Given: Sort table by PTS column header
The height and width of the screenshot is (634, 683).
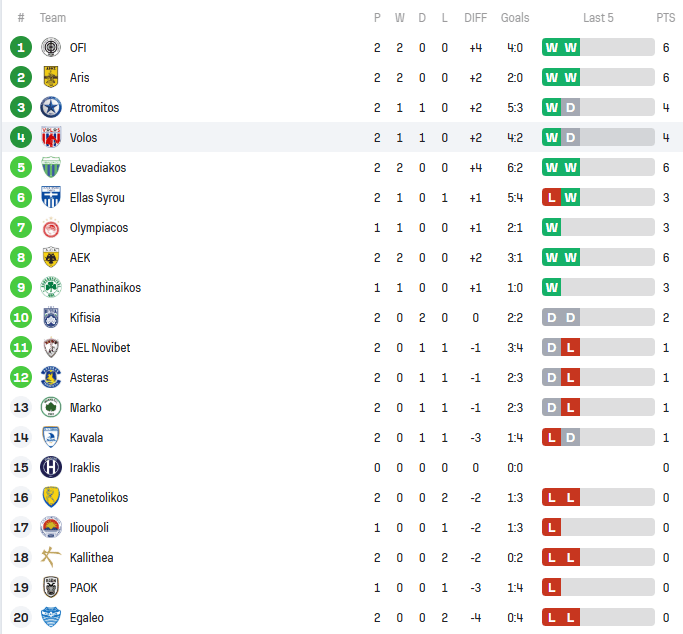Looking at the screenshot, I should click(665, 18).
